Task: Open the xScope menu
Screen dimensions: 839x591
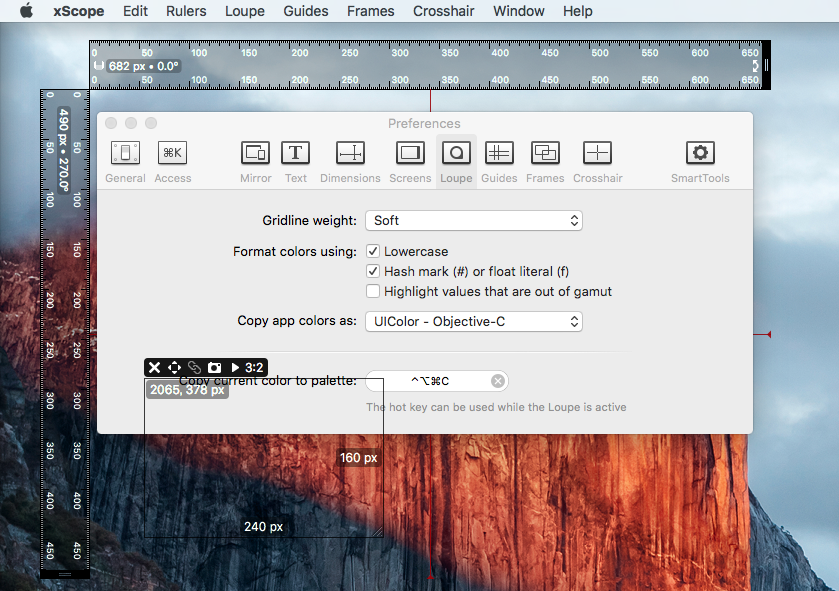Action: coord(79,11)
